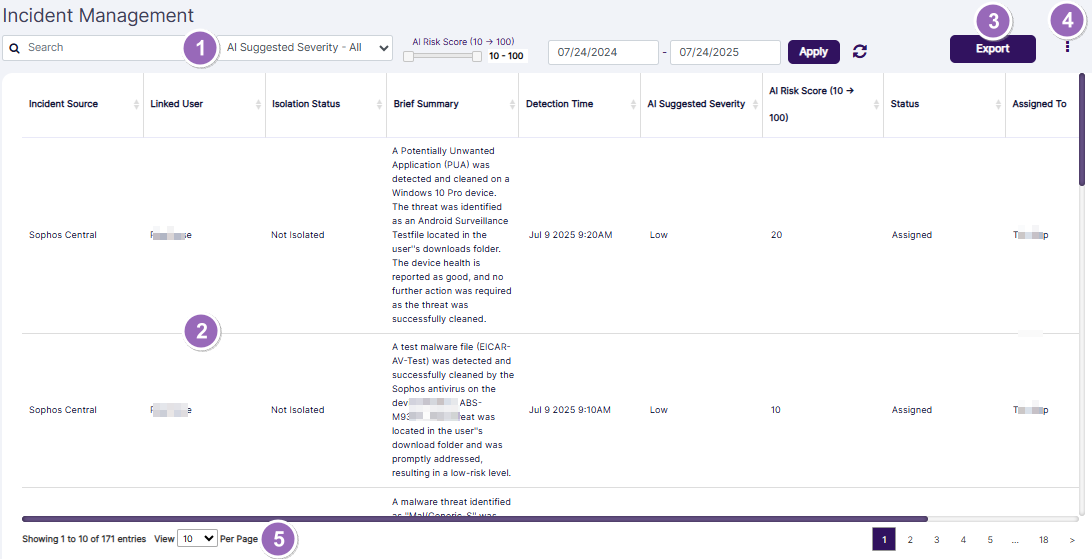Image resolution: width=1092 pixels, height=559 pixels.
Task: Click the PUA detected brief summary text
Action: (x=452, y=235)
